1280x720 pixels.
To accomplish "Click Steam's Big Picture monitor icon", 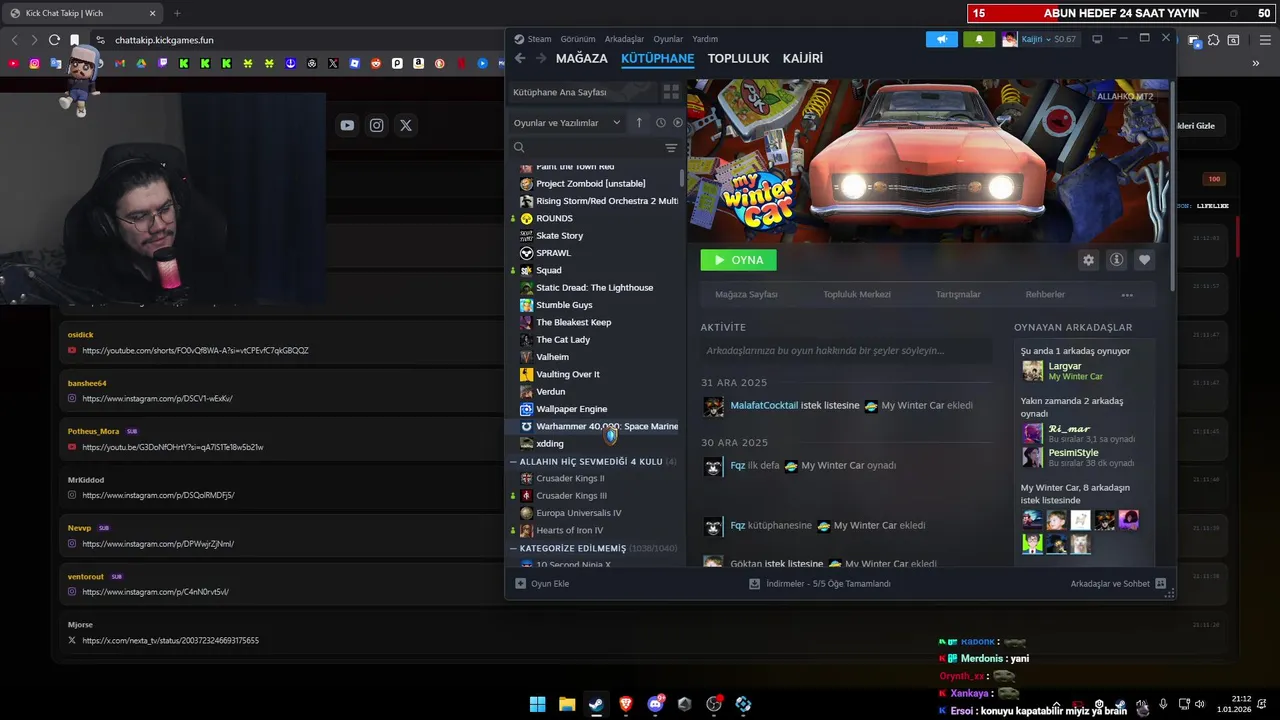I will click(x=1097, y=39).
